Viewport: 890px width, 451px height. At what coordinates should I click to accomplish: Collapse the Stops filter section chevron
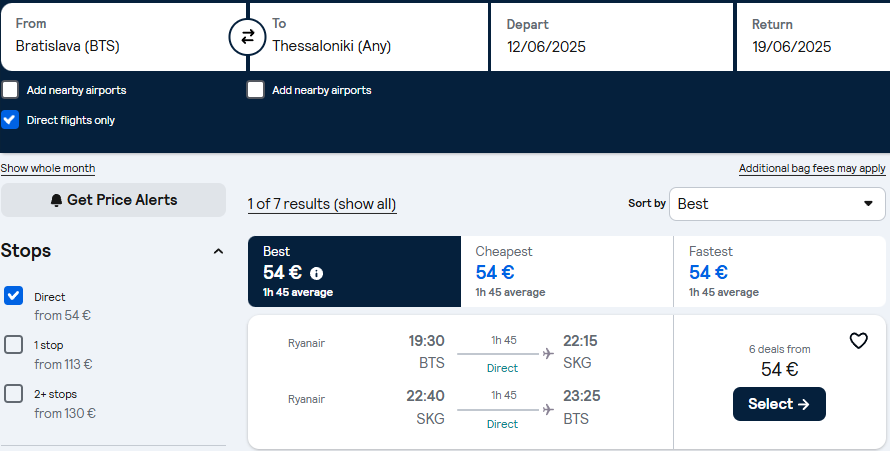point(218,251)
